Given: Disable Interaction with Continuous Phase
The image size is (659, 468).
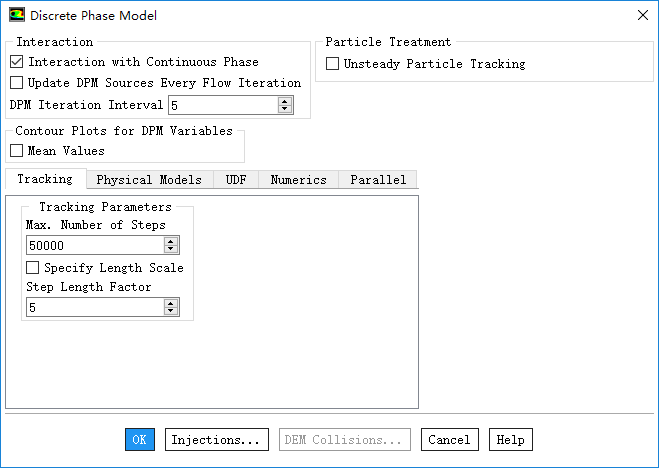Looking at the screenshot, I should click(x=16, y=63).
